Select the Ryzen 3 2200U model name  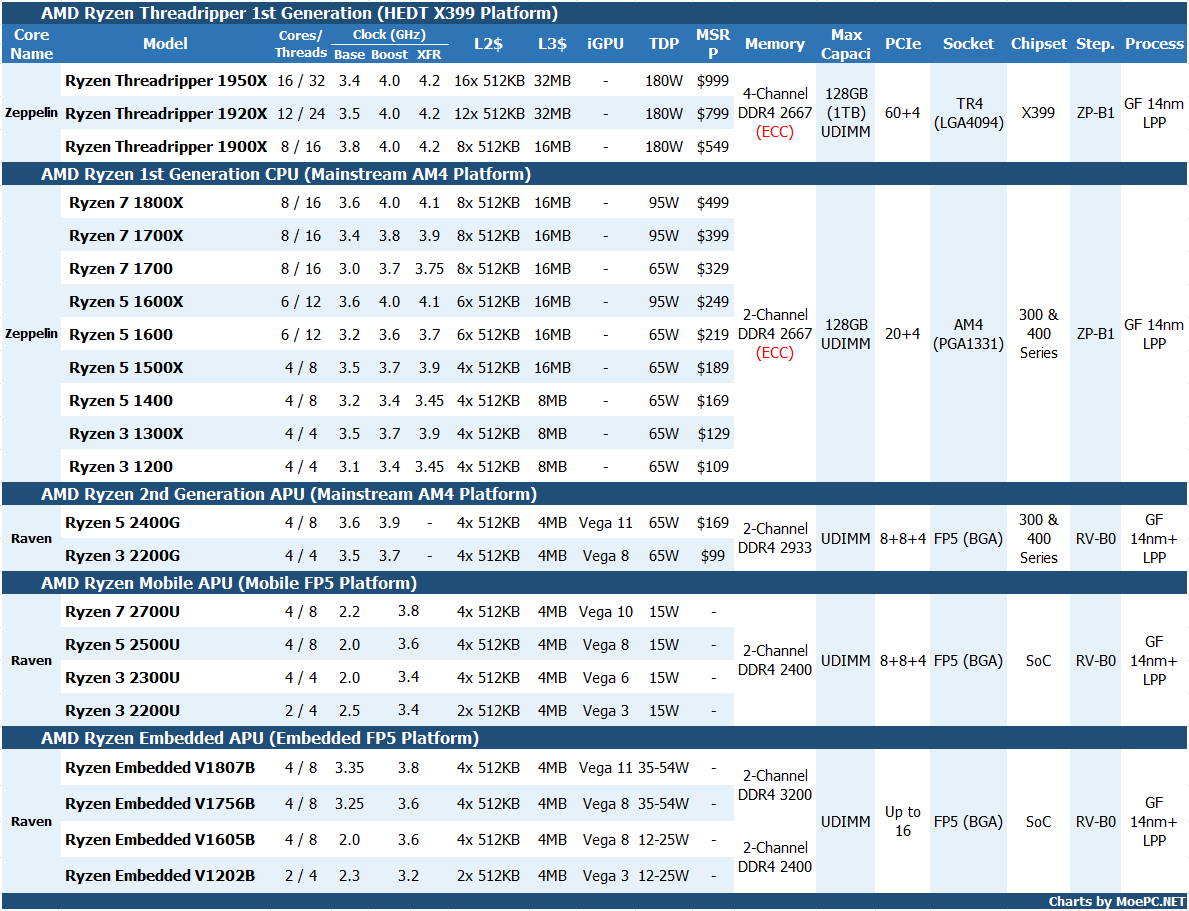tap(122, 711)
